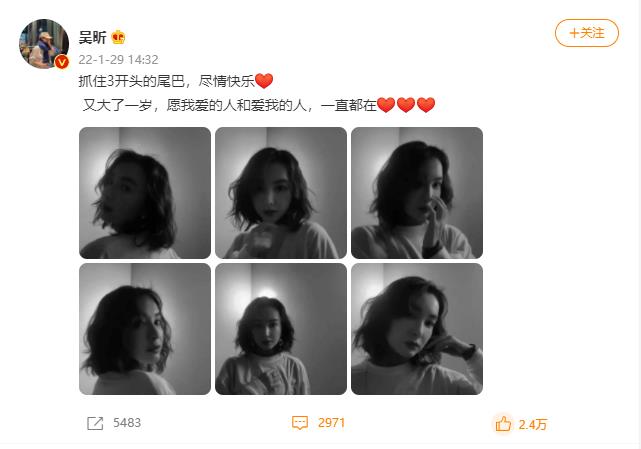The width and height of the screenshot is (641, 449).
Task: Click the last red heart emoji in second line
Action: 426,105
